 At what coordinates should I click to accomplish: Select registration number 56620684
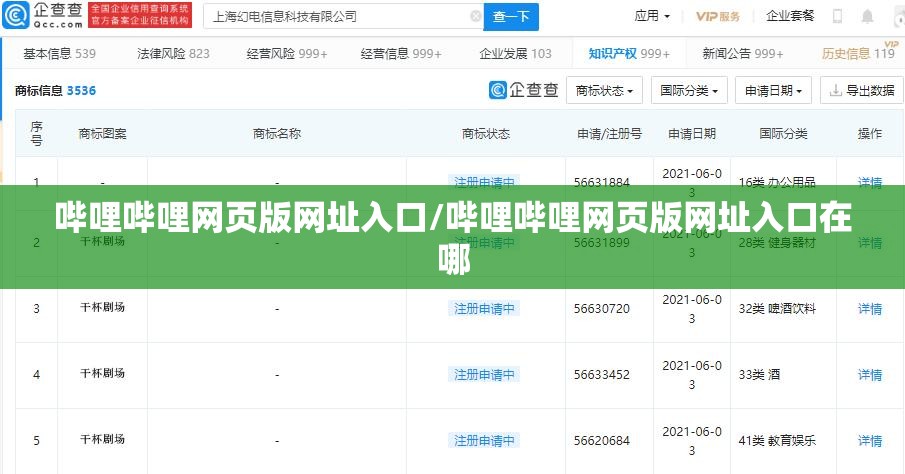click(x=601, y=441)
